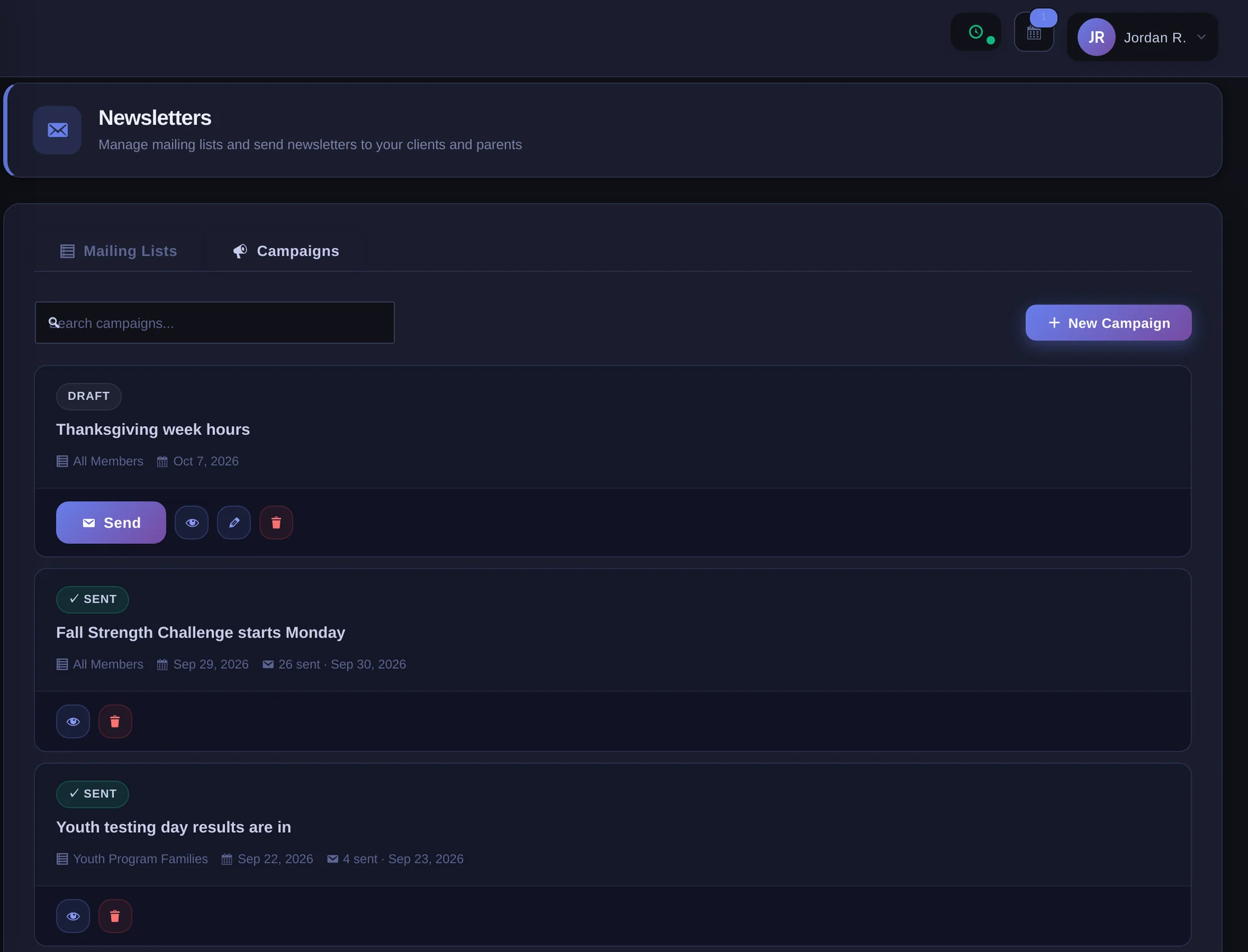Click the notification count badge

click(1043, 17)
